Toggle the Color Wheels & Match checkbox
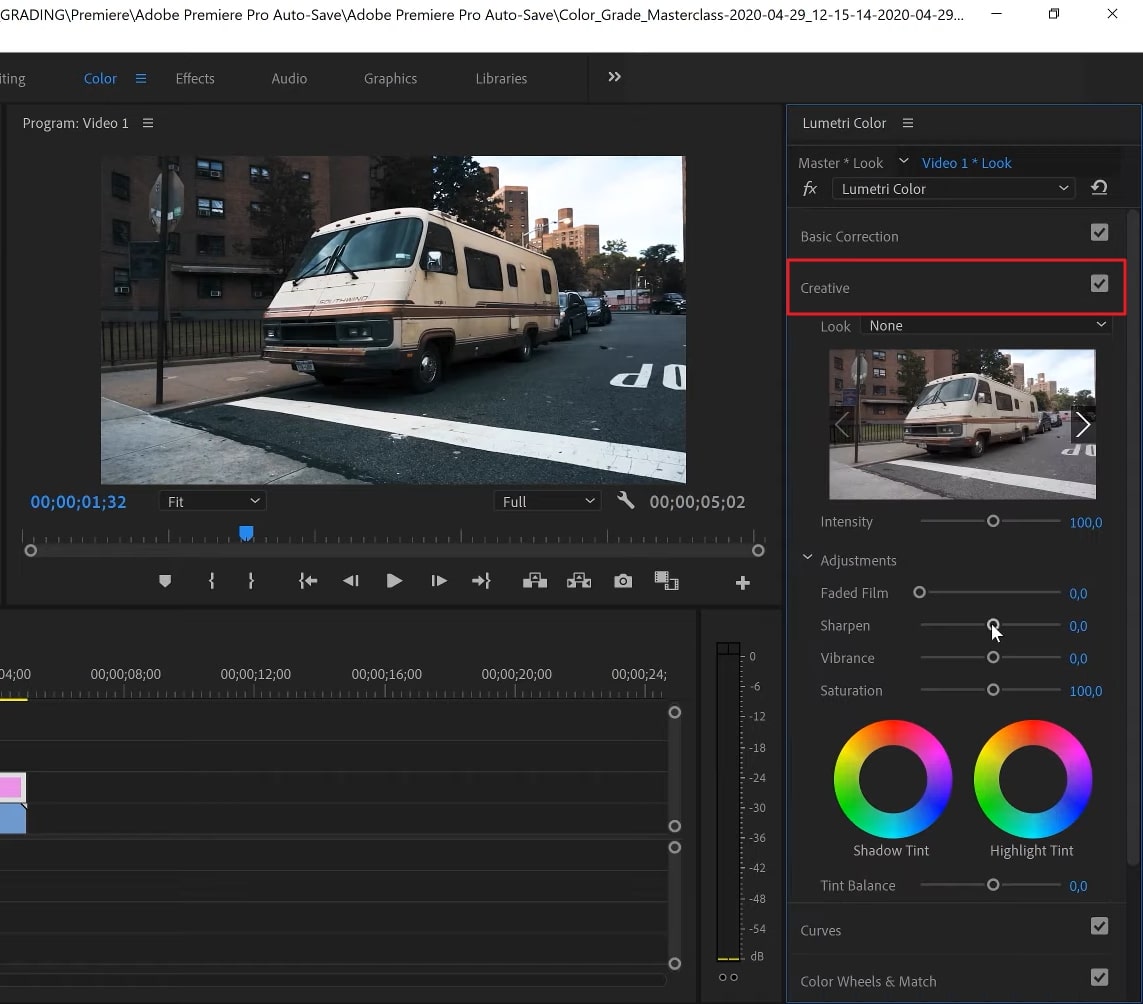This screenshot has width=1143, height=1004. click(1099, 977)
